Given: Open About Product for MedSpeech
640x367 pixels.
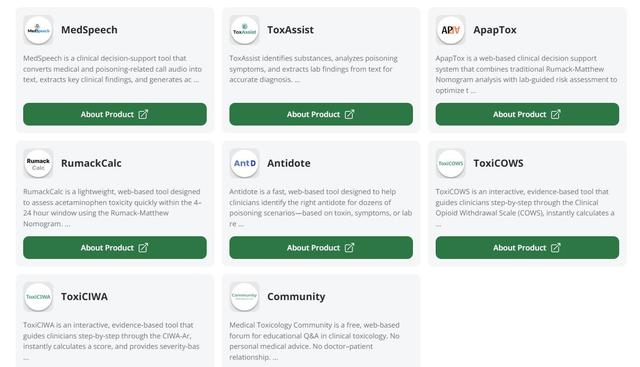Looking at the screenshot, I should (x=115, y=114).
